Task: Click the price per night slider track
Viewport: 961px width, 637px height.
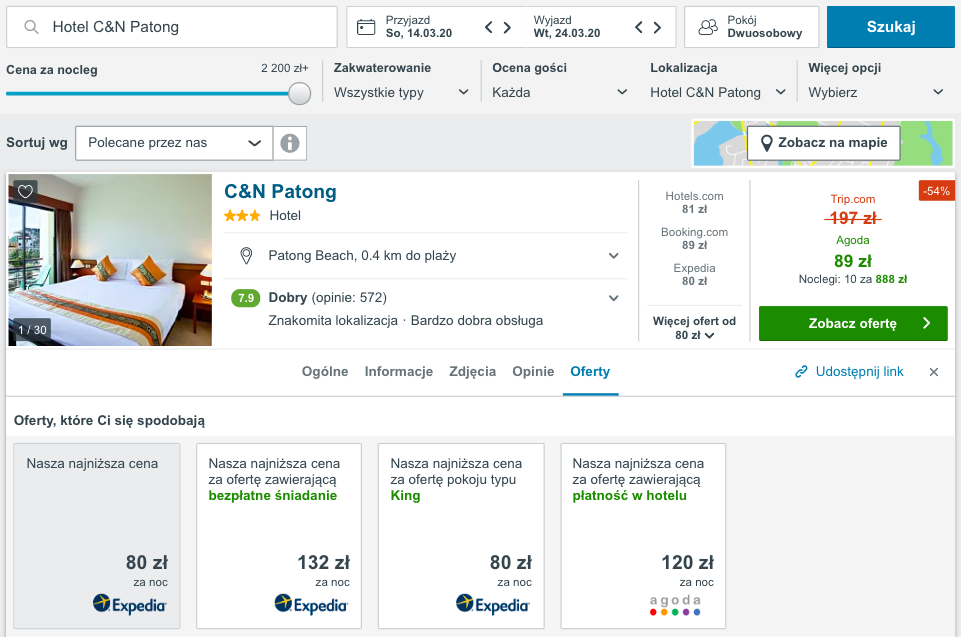Action: [147, 94]
